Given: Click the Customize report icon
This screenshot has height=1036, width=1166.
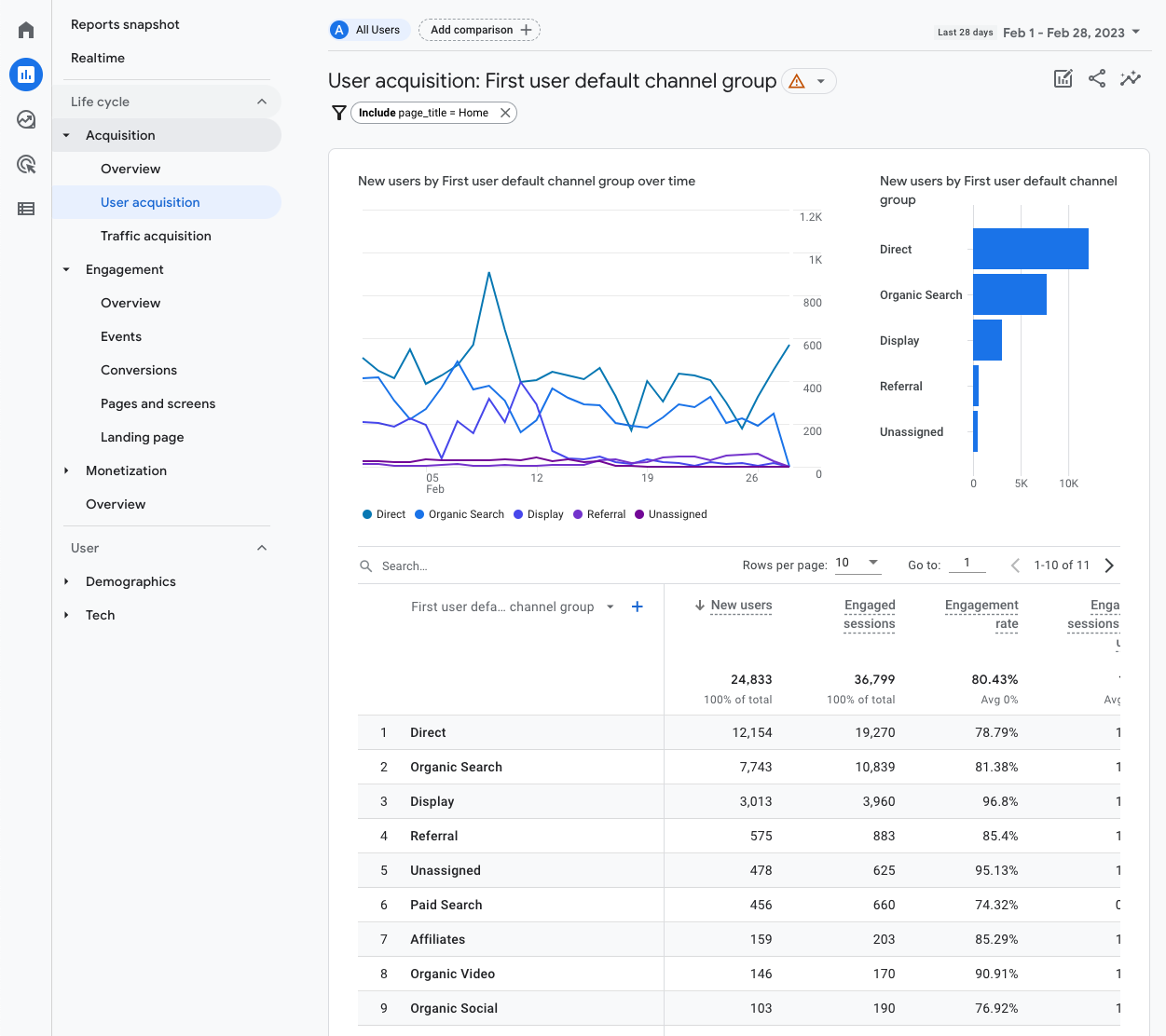Looking at the screenshot, I should [1063, 79].
